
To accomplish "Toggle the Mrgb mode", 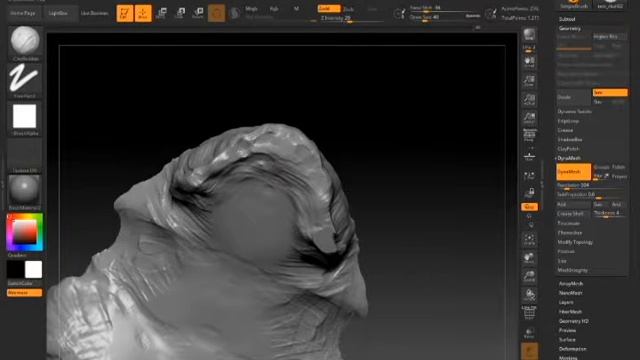I will pos(251,9).
